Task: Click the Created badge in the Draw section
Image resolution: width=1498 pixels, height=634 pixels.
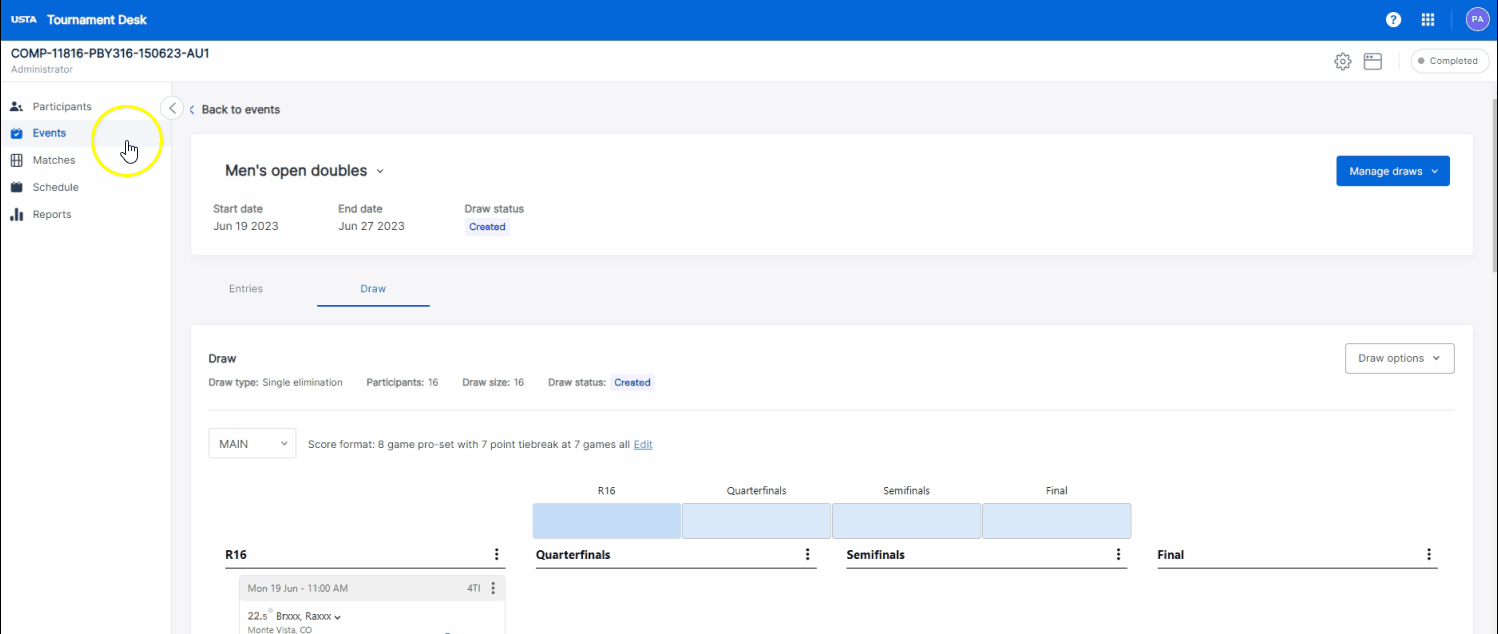Action: pos(632,382)
